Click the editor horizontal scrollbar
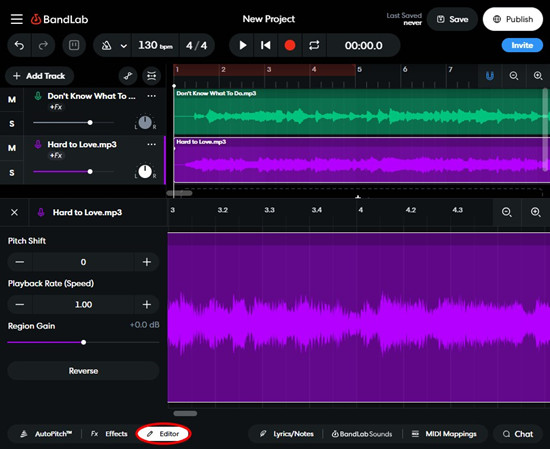Viewport: 550px width, 449px height. [185, 413]
